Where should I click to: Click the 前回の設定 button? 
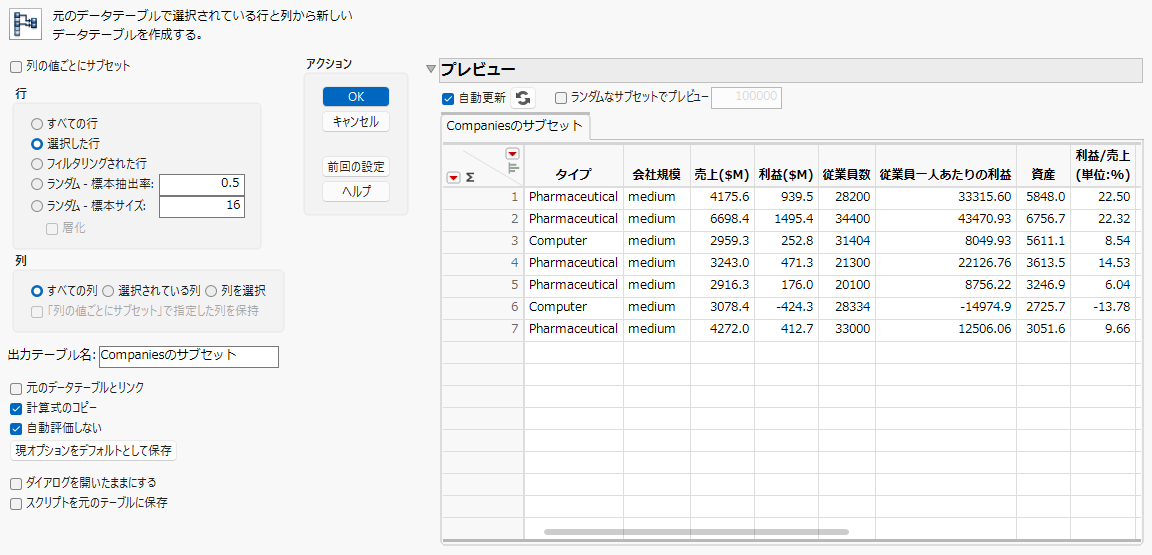pyautogui.click(x=356, y=167)
